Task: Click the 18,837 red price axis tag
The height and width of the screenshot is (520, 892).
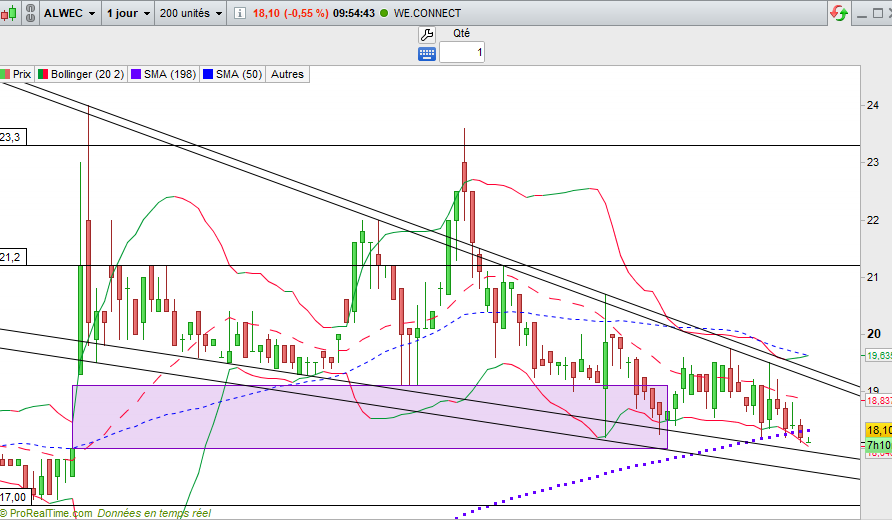Action: coord(878,401)
